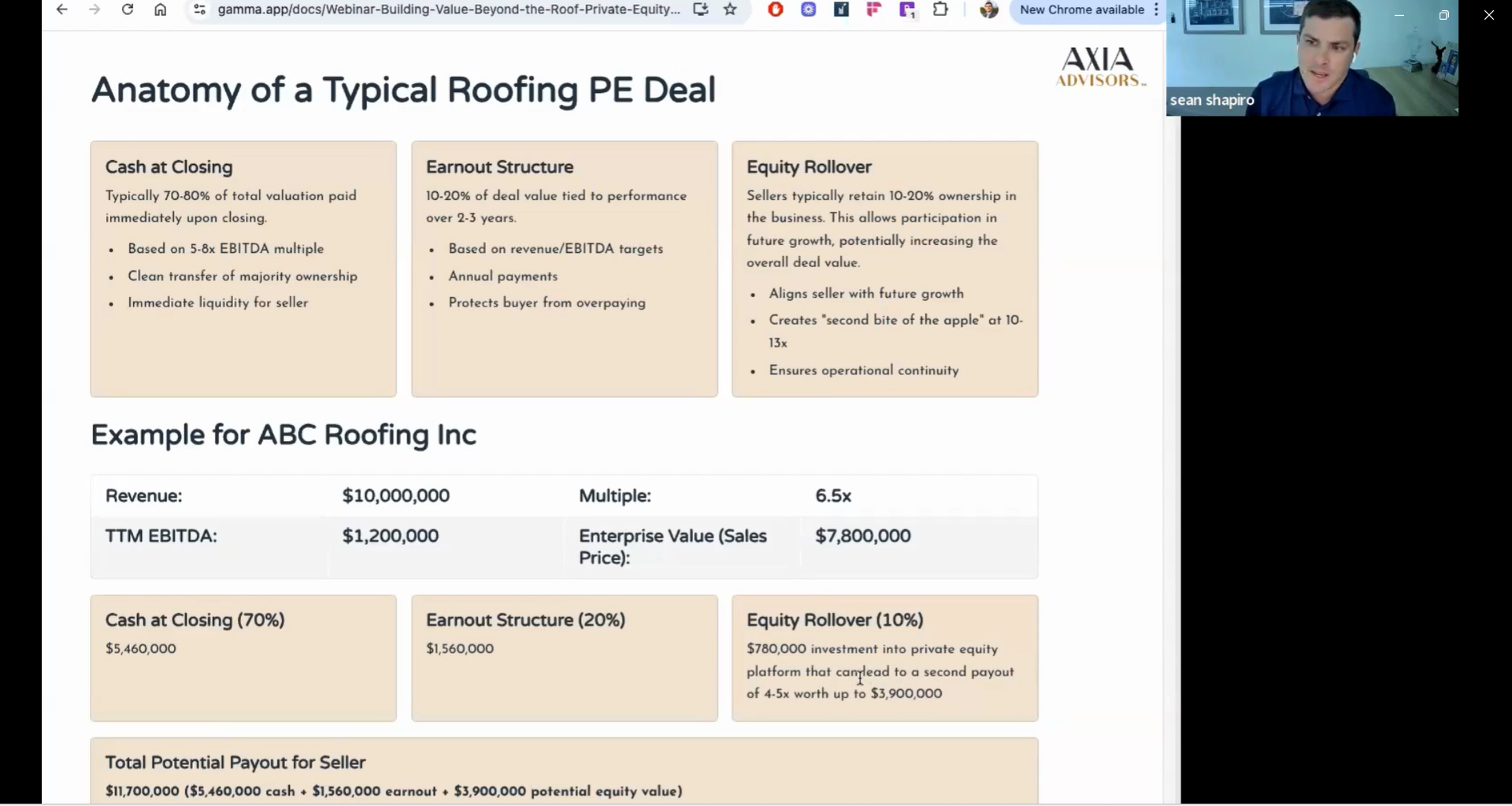Install the page as an app

[x=700, y=9]
